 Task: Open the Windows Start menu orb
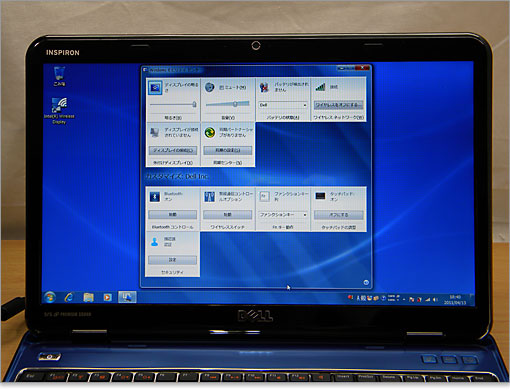50,297
